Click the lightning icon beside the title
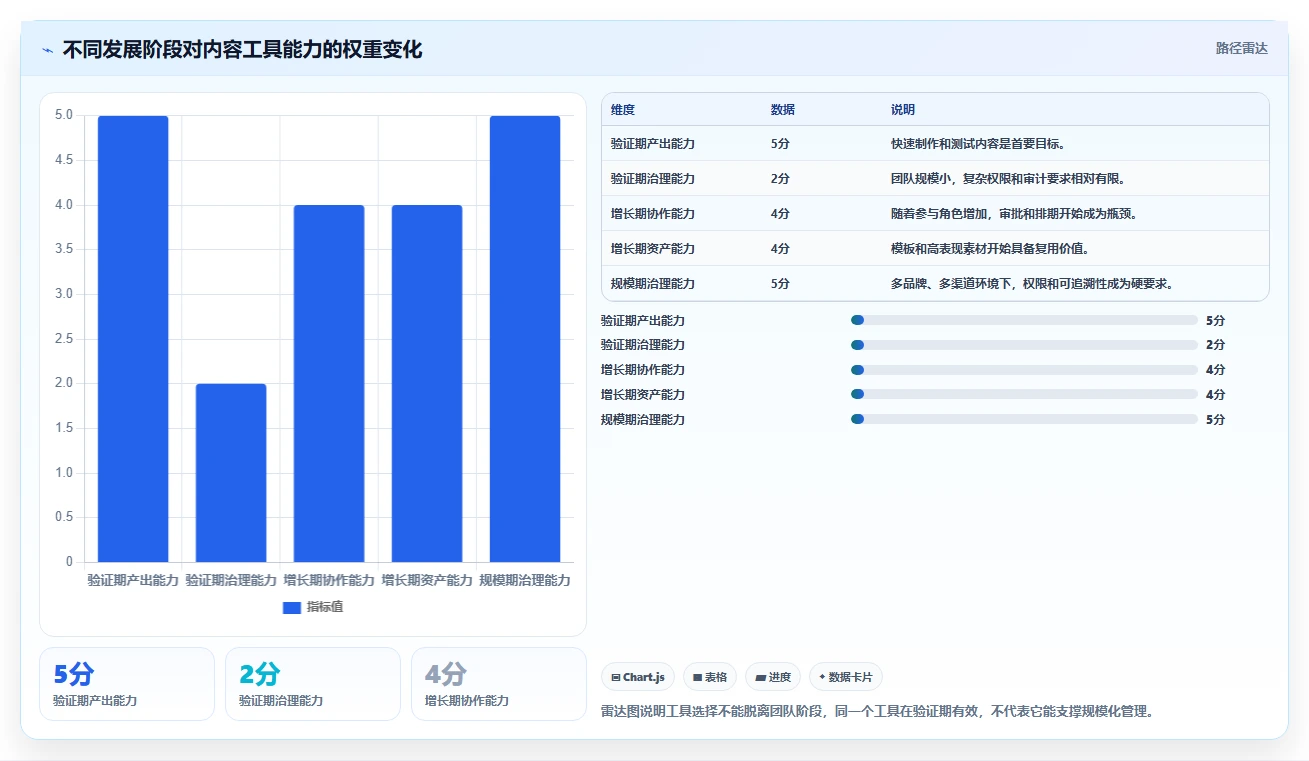The height and width of the screenshot is (761, 1309). (x=47, y=49)
